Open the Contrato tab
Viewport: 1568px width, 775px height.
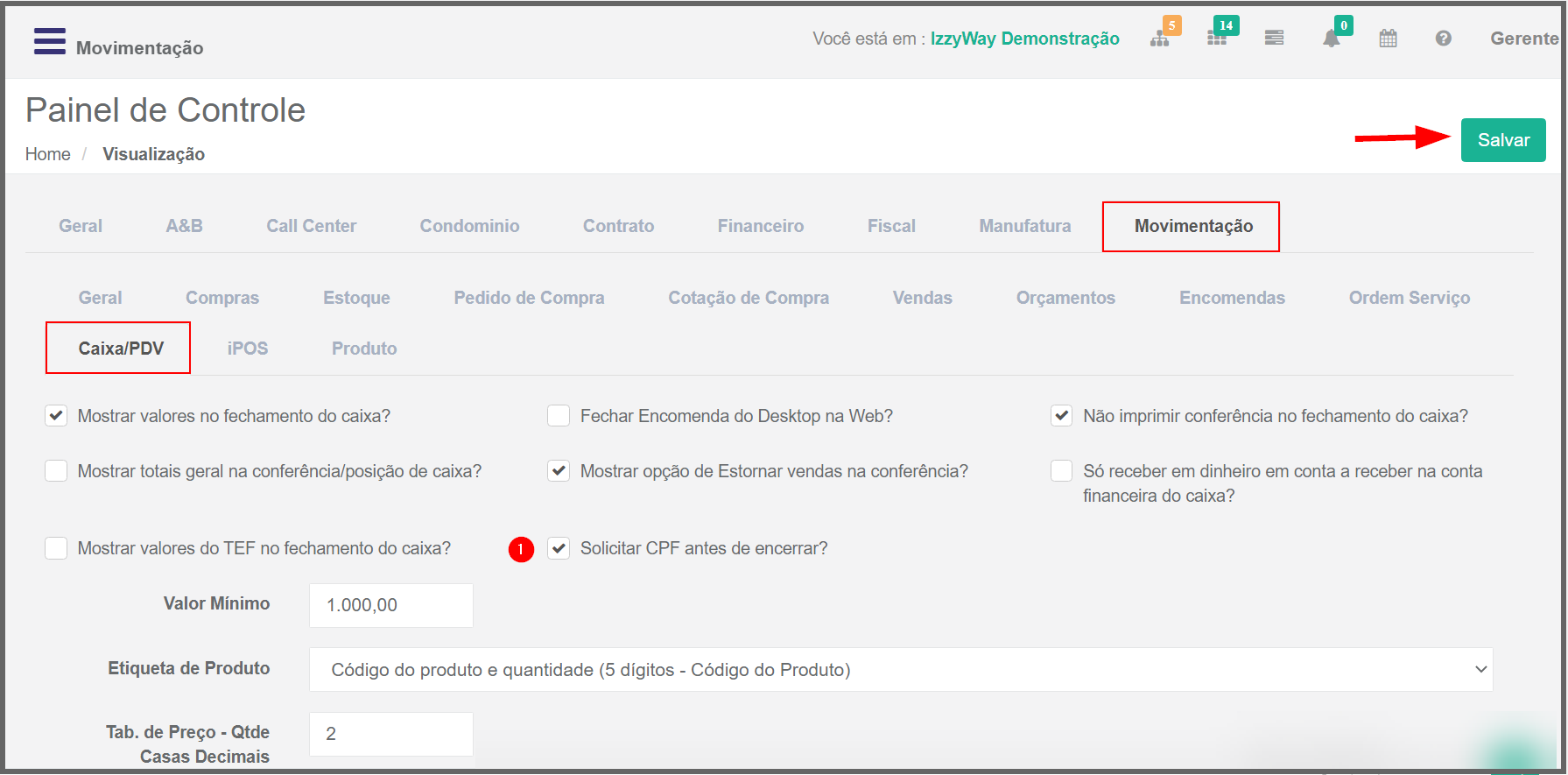pyautogui.click(x=619, y=226)
